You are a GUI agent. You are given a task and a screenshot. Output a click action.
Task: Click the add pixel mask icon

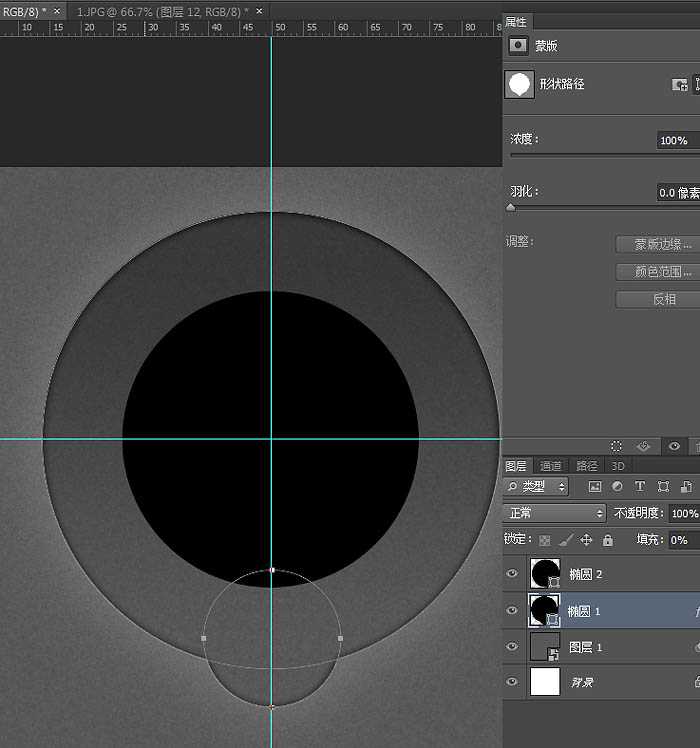[679, 85]
